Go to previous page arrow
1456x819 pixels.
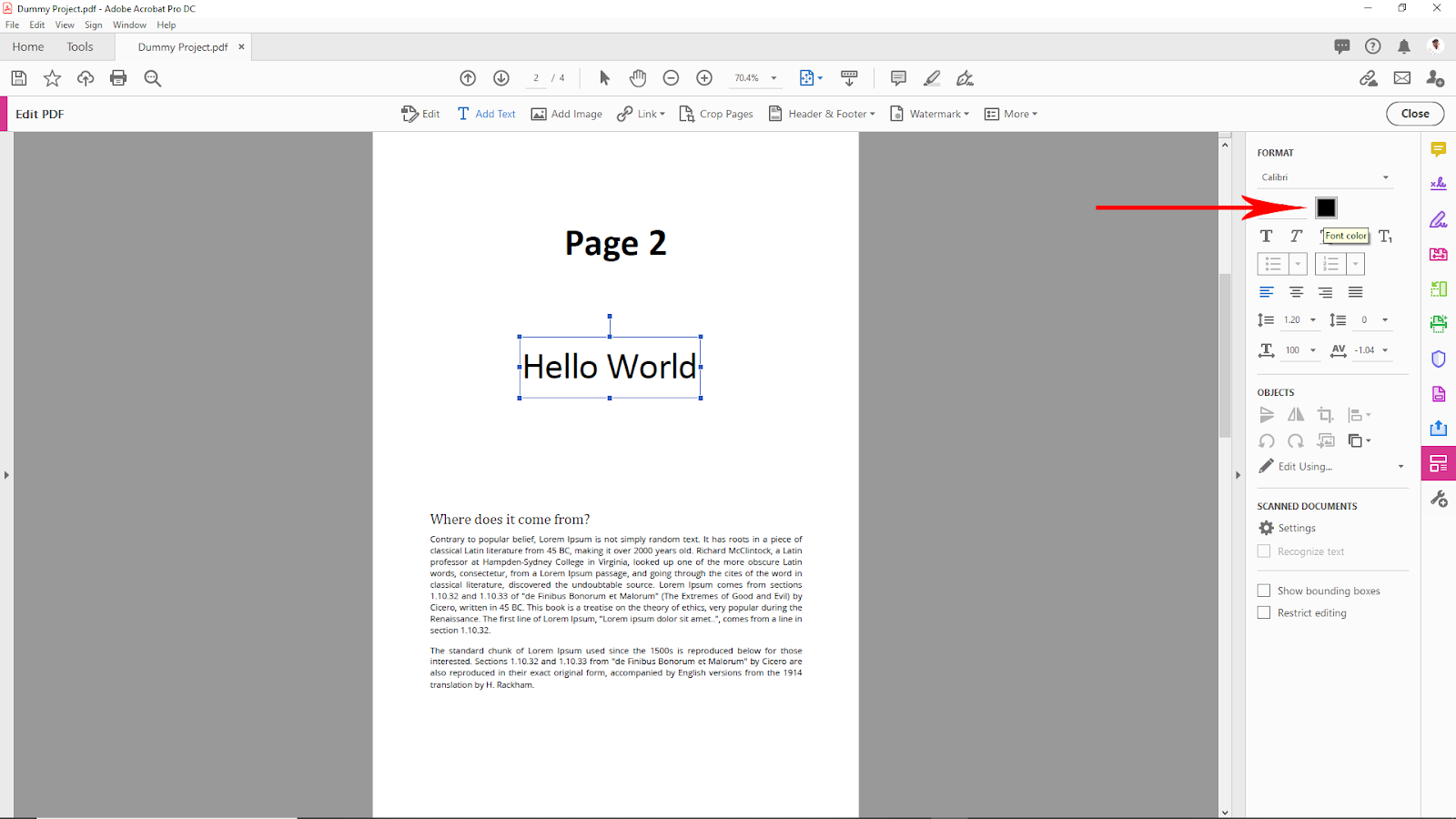click(x=468, y=78)
